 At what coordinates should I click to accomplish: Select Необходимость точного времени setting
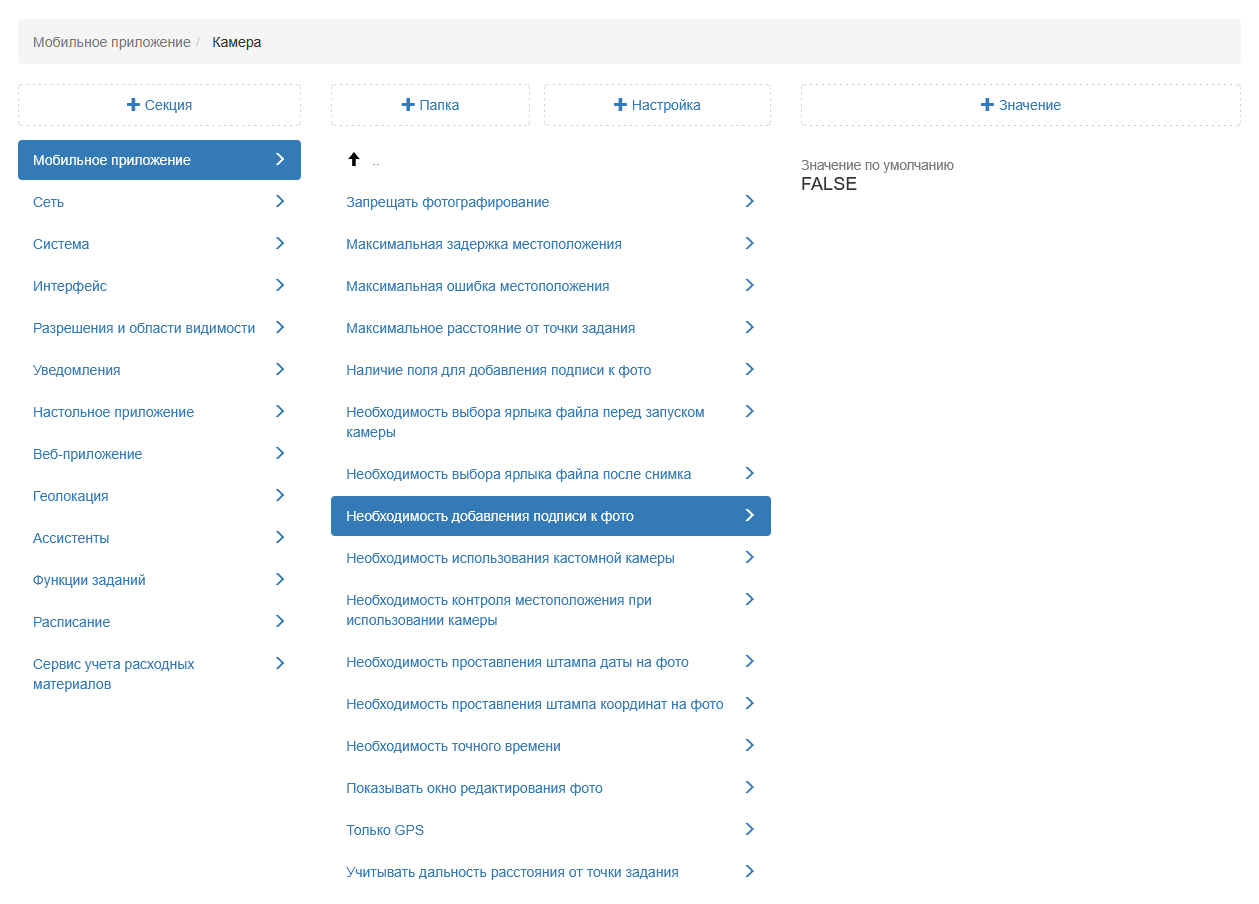click(x=453, y=746)
